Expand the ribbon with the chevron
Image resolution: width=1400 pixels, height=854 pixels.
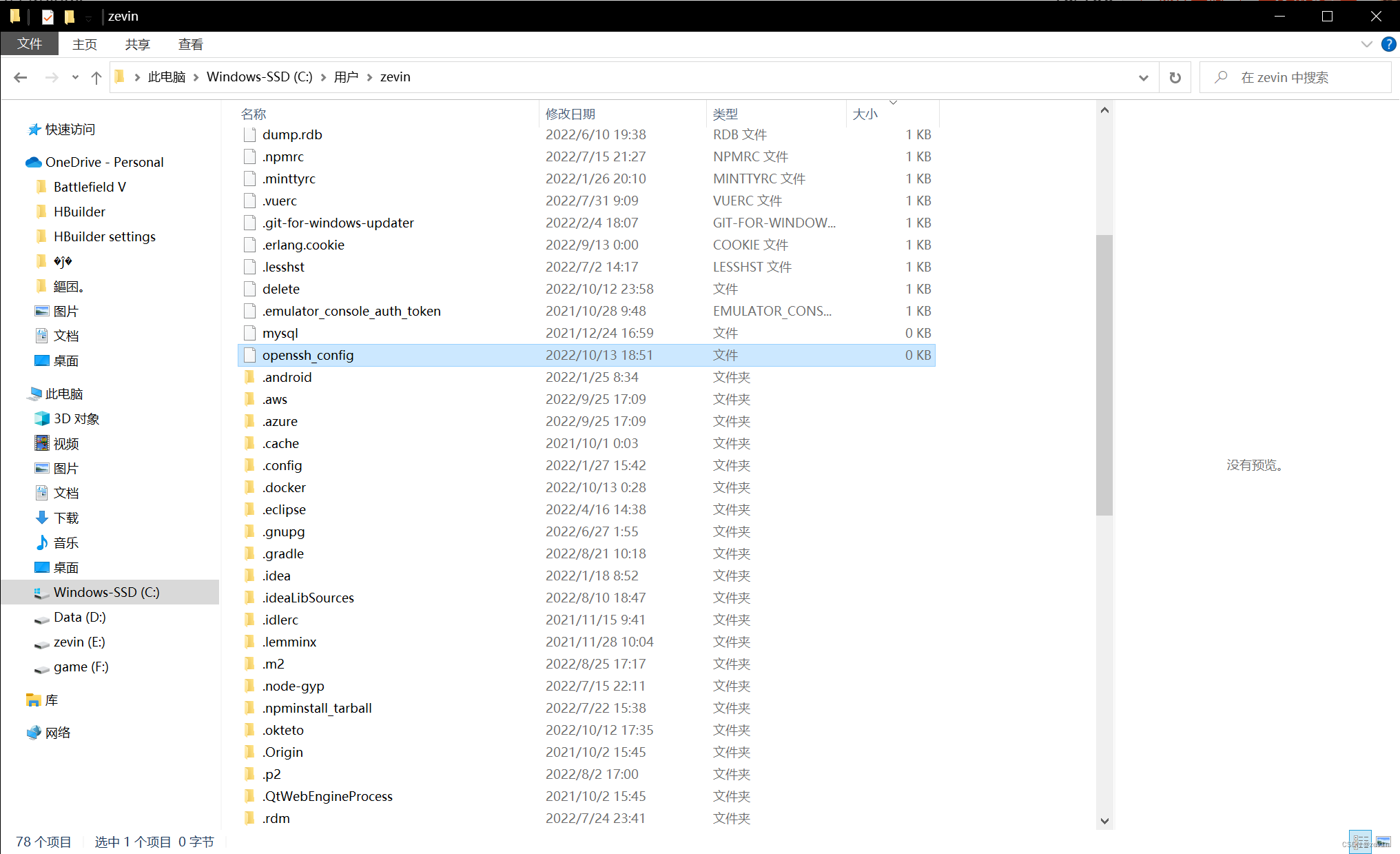coord(1367,44)
